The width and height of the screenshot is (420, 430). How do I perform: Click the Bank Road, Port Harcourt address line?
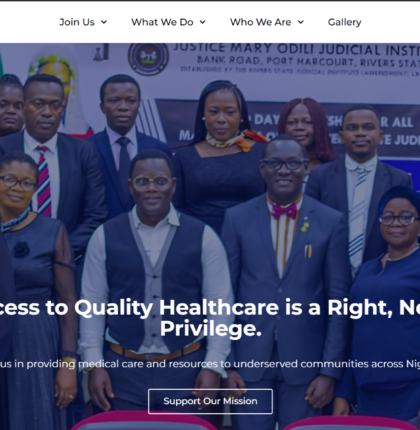click(x=308, y=62)
